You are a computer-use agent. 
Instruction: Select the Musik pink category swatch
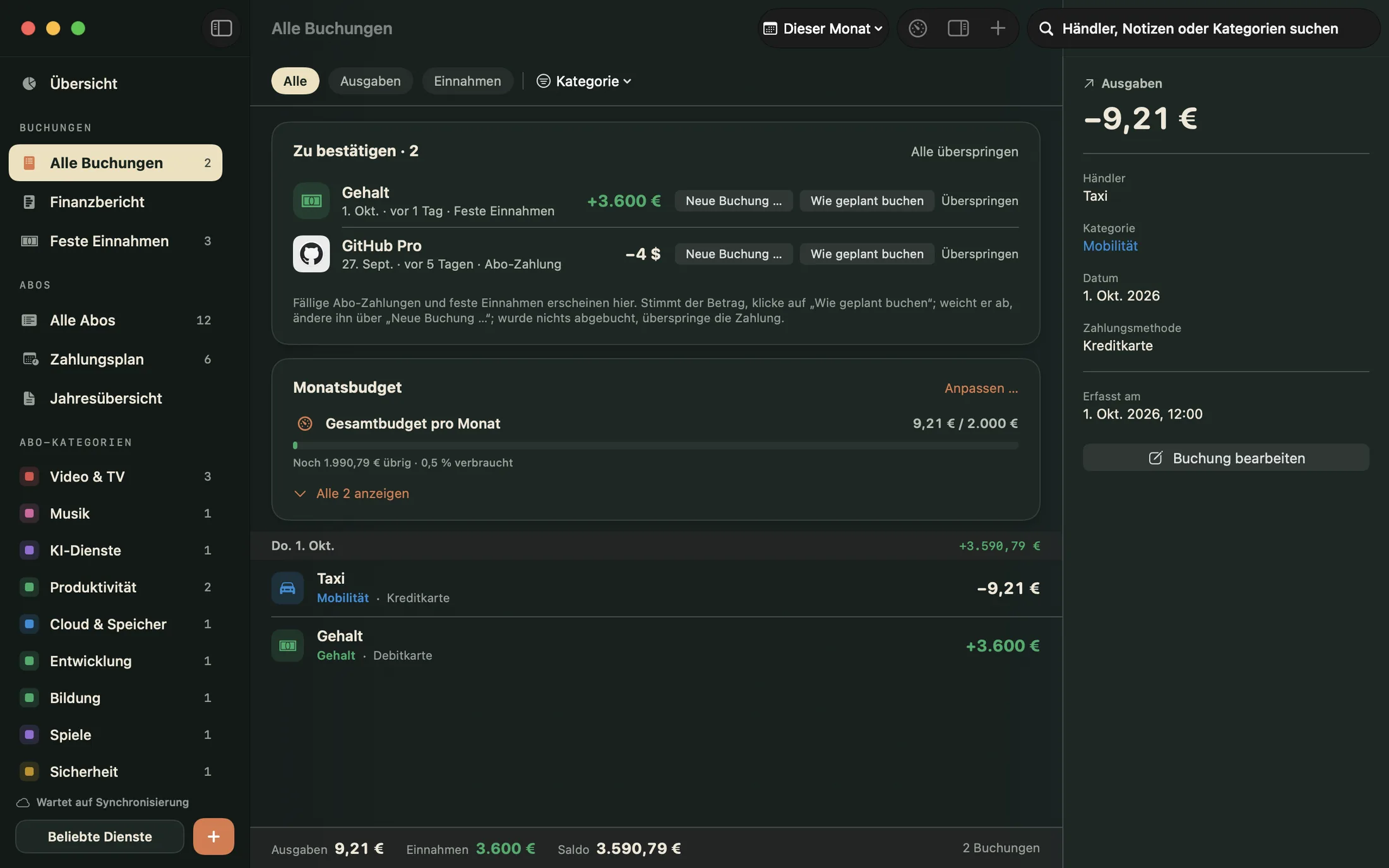[29, 513]
